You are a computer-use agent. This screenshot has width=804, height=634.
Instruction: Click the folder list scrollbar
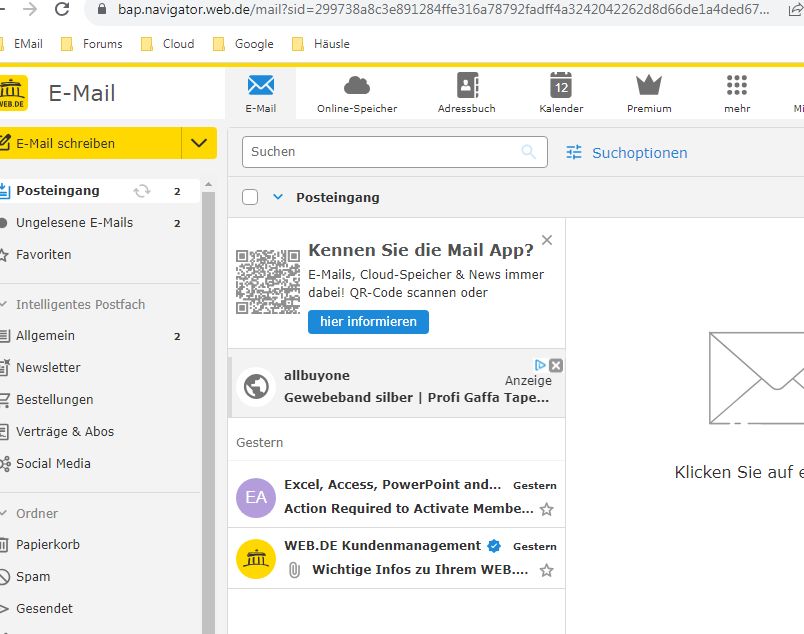tap(208, 413)
